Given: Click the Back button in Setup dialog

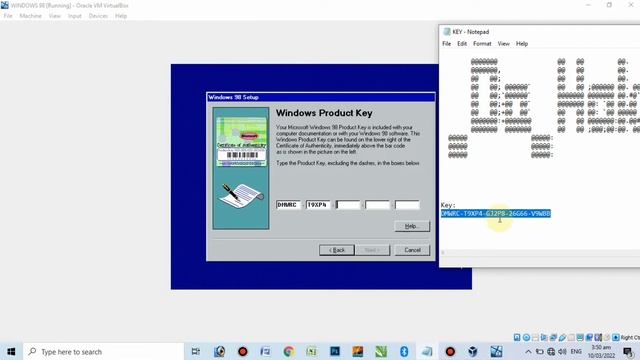Looking at the screenshot, I should 337,250.
